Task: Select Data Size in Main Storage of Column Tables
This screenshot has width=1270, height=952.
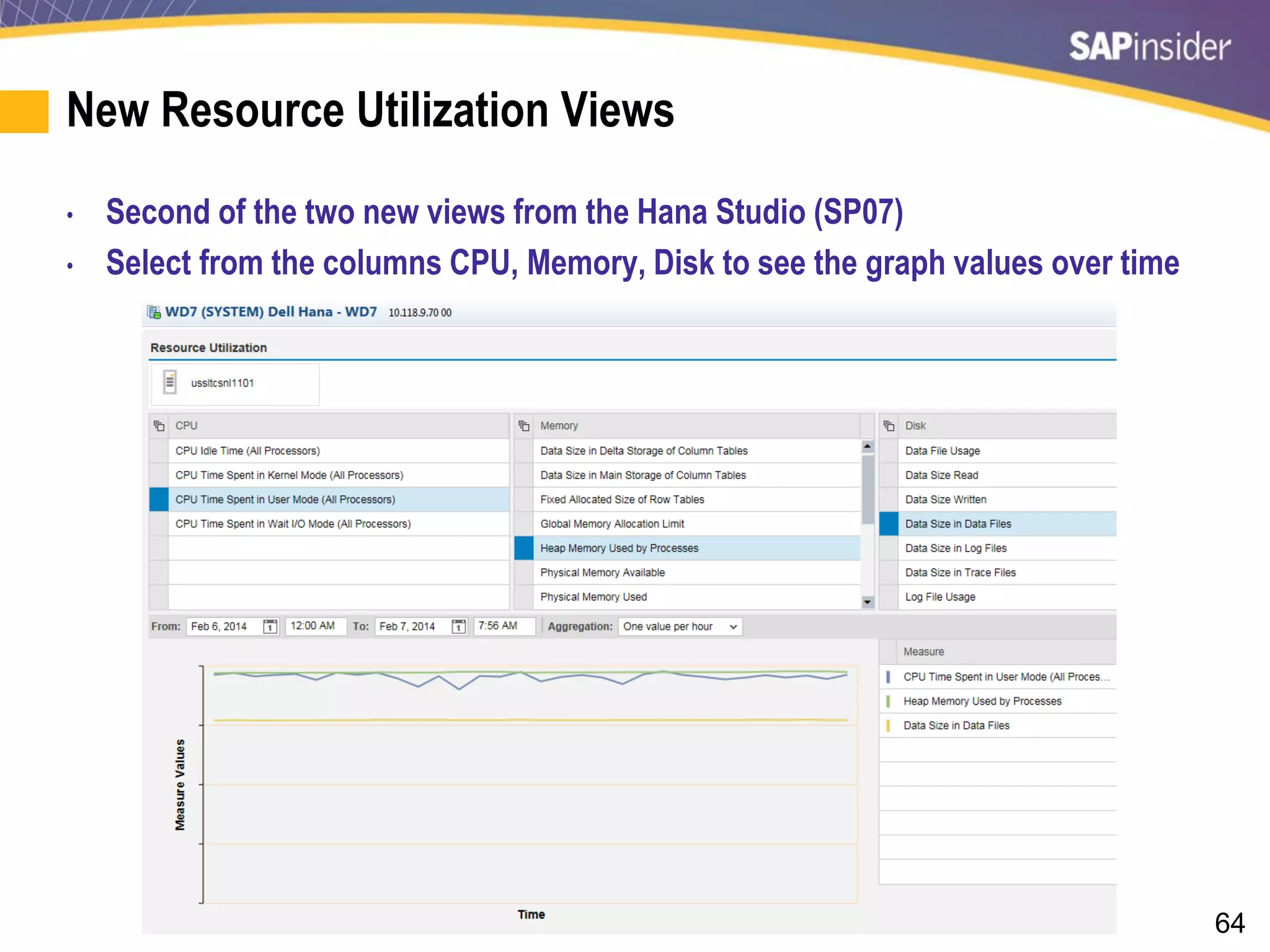Action: 697,475
